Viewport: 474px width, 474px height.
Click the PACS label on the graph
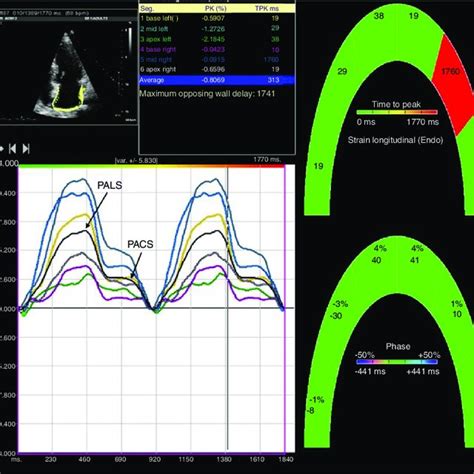click(x=140, y=244)
